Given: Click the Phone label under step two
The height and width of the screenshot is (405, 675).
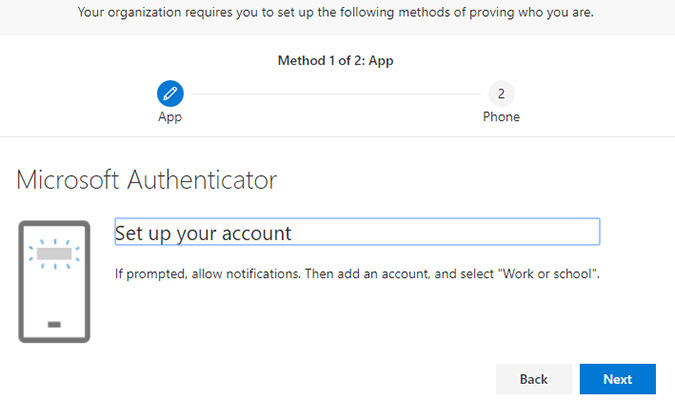Looking at the screenshot, I should pos(501,117).
